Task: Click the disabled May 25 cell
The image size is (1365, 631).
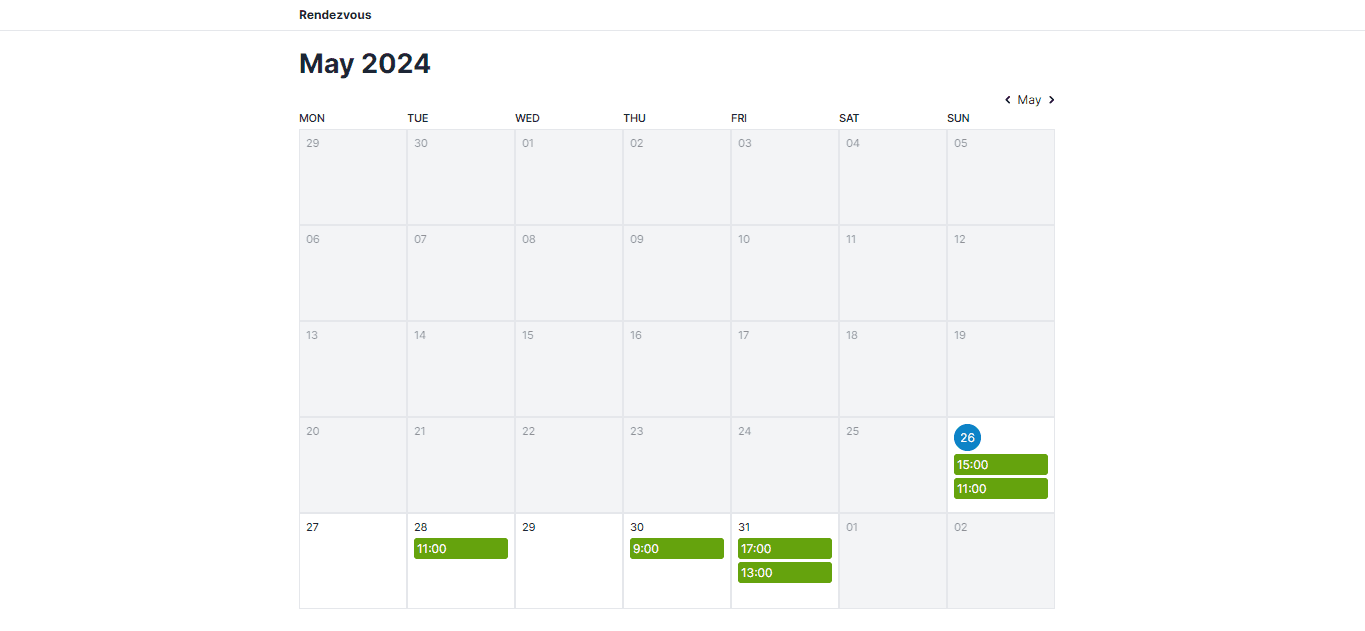Action: (x=893, y=465)
